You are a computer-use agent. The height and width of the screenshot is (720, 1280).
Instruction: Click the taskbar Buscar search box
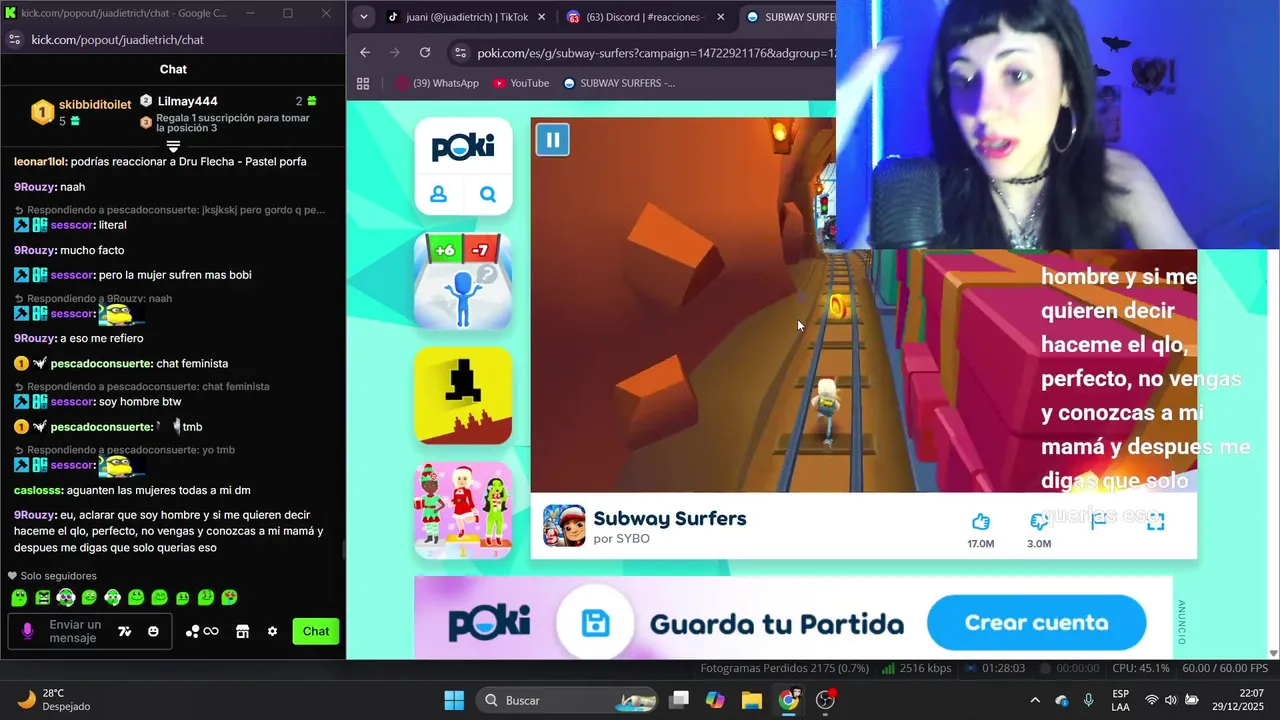[567, 700]
